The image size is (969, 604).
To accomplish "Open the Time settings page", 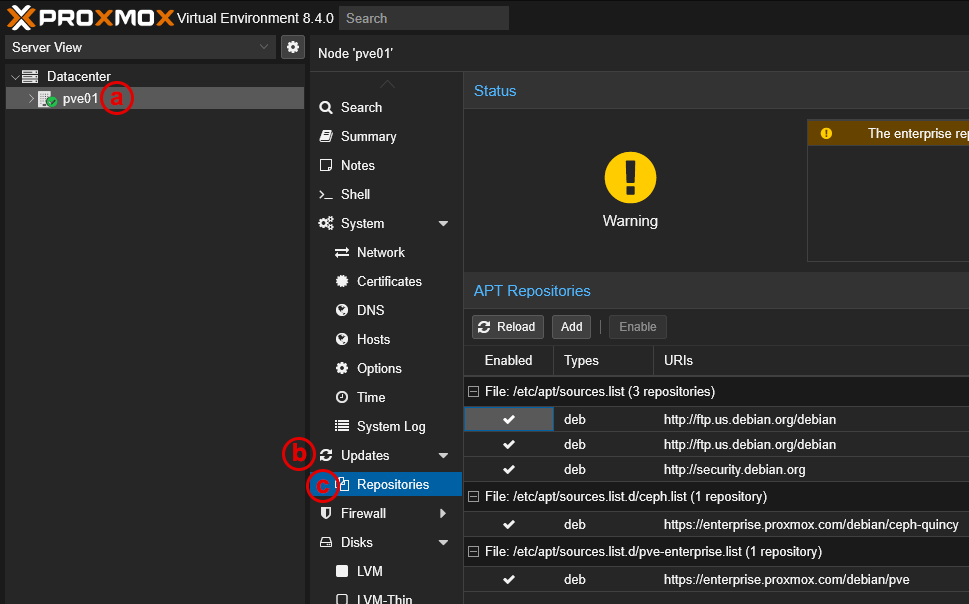I will point(370,397).
